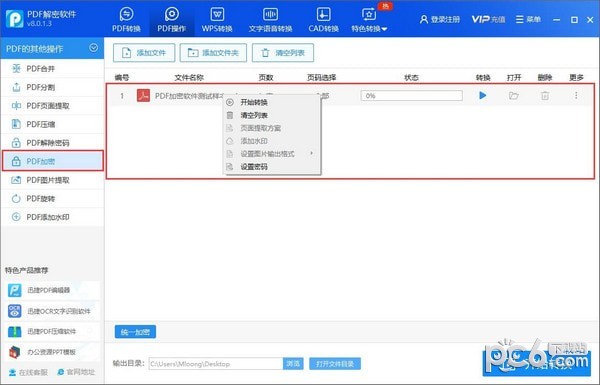Choose 设置密码 from the context menu
600x385 pixels.
[271, 167]
